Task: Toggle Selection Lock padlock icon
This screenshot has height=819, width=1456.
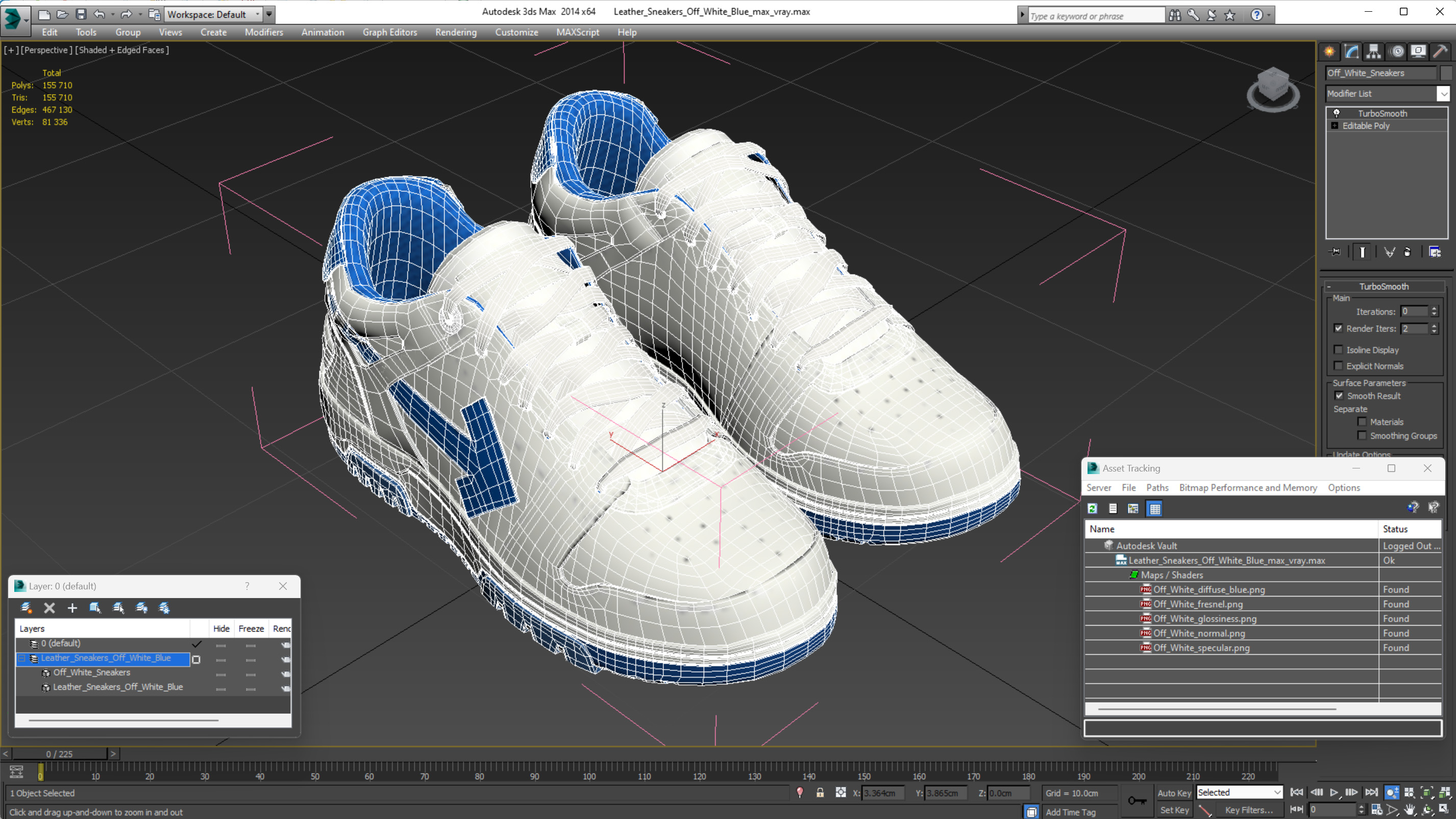Action: click(x=820, y=792)
